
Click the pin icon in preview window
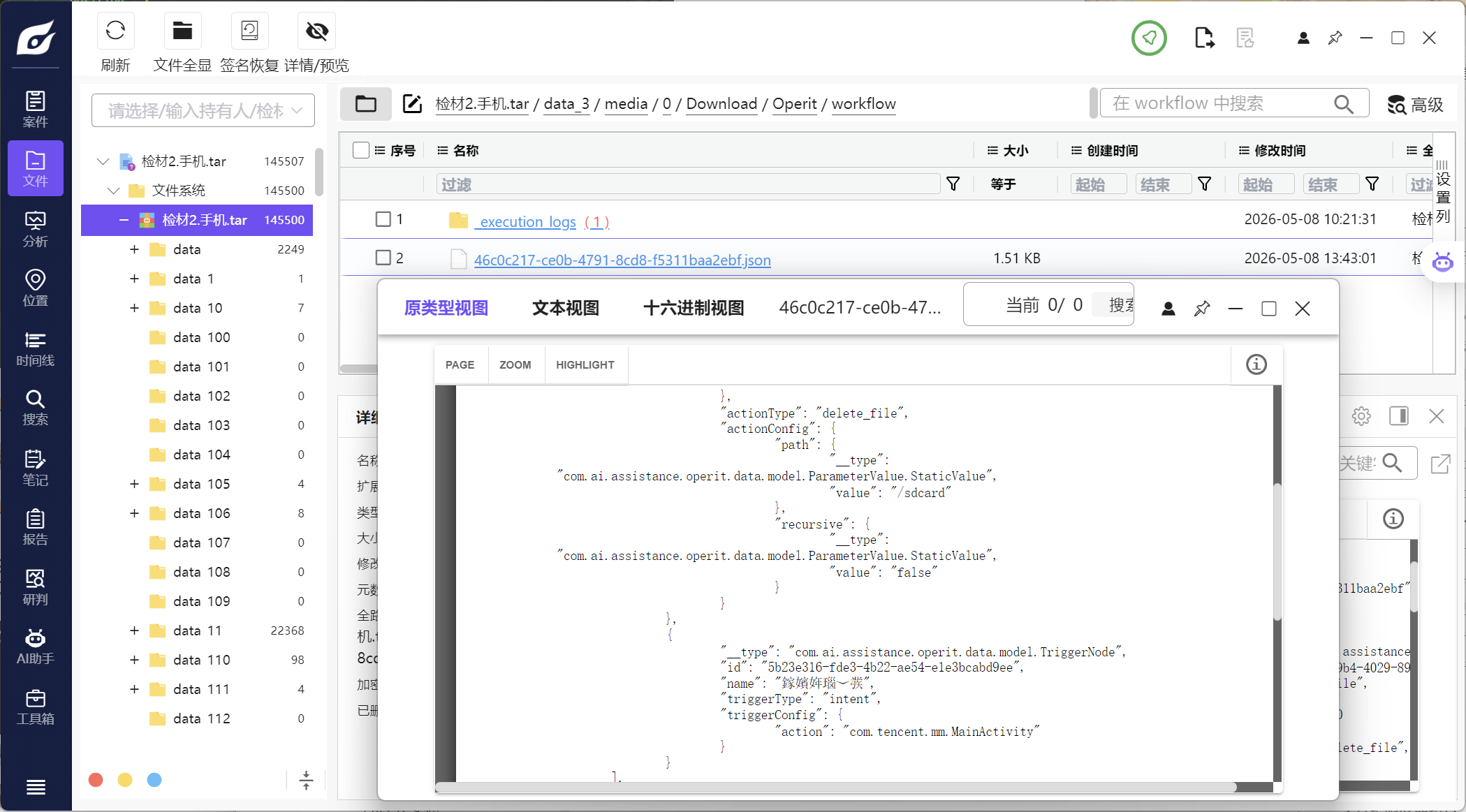pyautogui.click(x=1202, y=309)
